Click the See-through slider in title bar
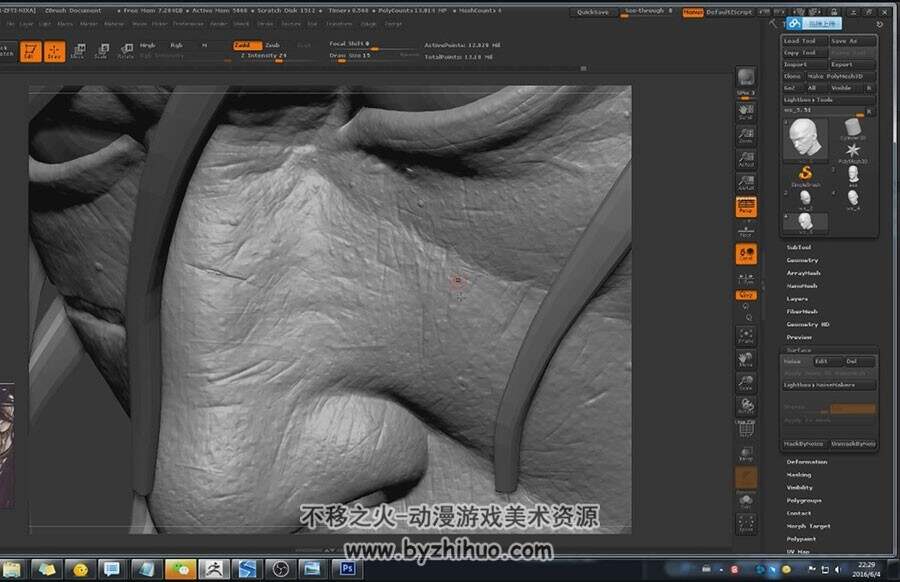This screenshot has height=582, width=900. (x=649, y=11)
